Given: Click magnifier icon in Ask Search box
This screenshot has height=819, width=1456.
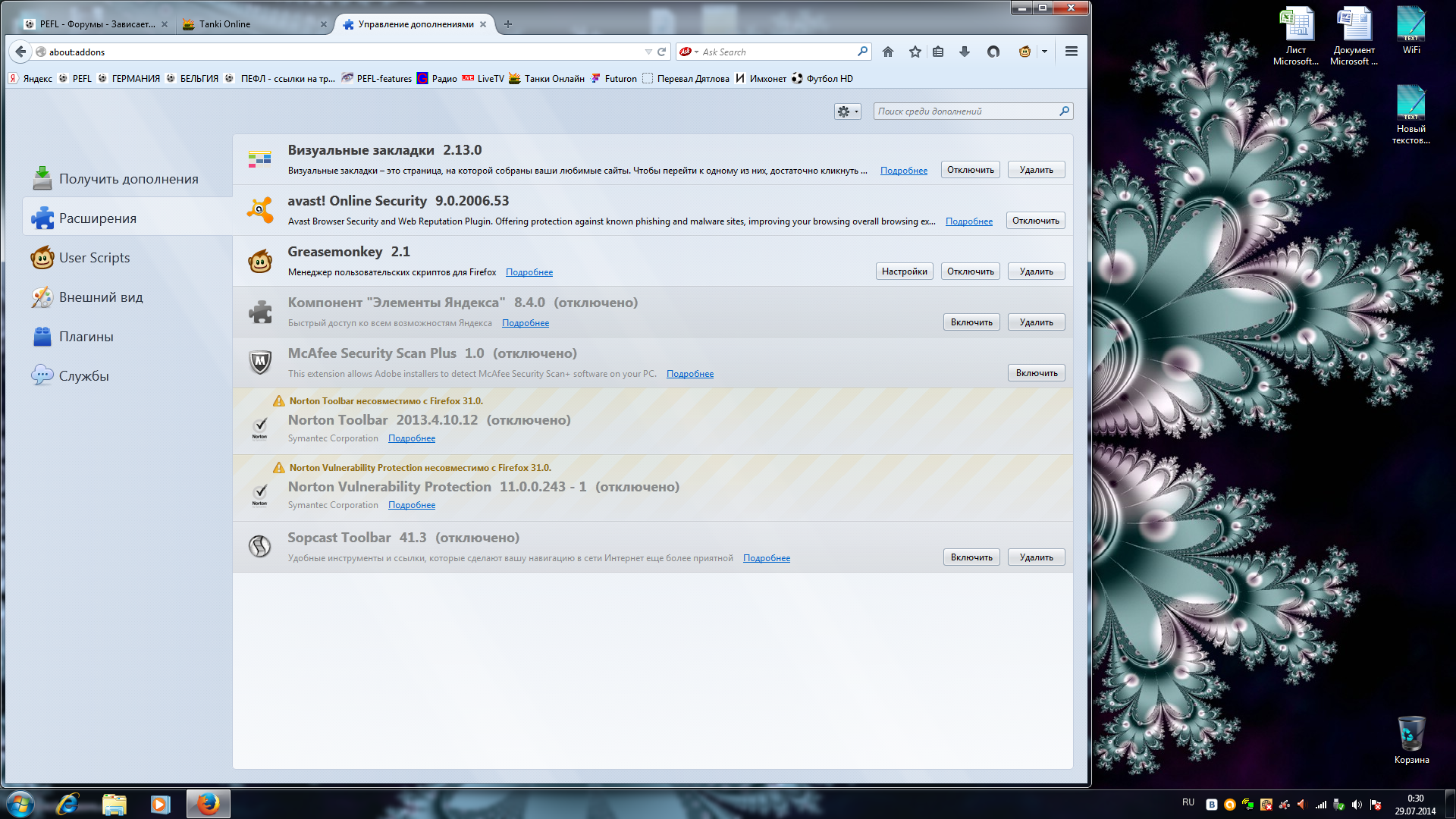Looking at the screenshot, I should point(862,52).
